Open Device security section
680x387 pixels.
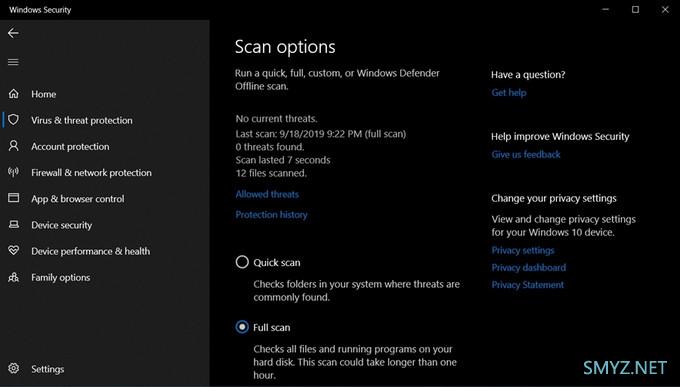click(x=62, y=225)
